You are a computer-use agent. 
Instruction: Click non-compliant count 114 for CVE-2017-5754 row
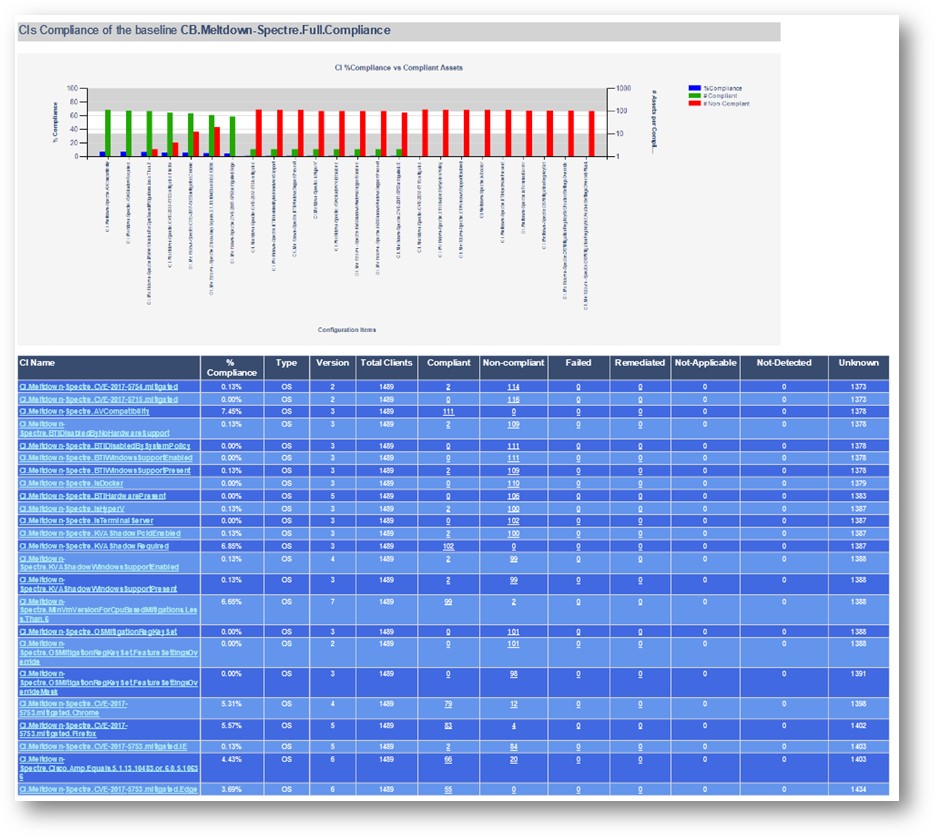point(513,387)
